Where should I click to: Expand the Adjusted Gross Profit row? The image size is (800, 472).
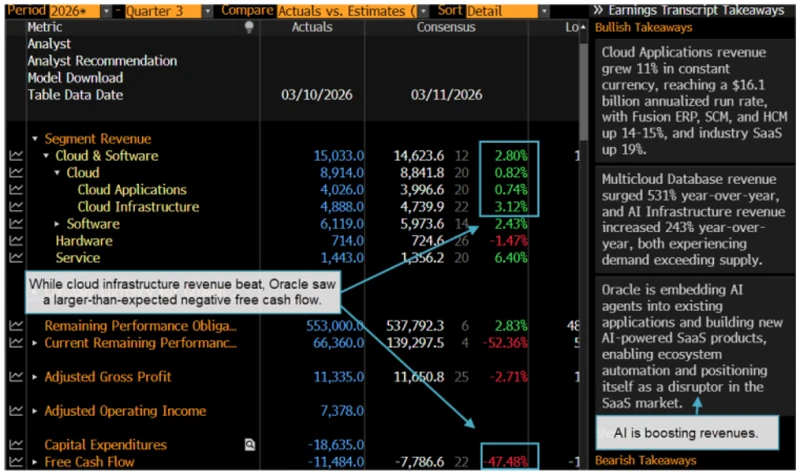35,377
